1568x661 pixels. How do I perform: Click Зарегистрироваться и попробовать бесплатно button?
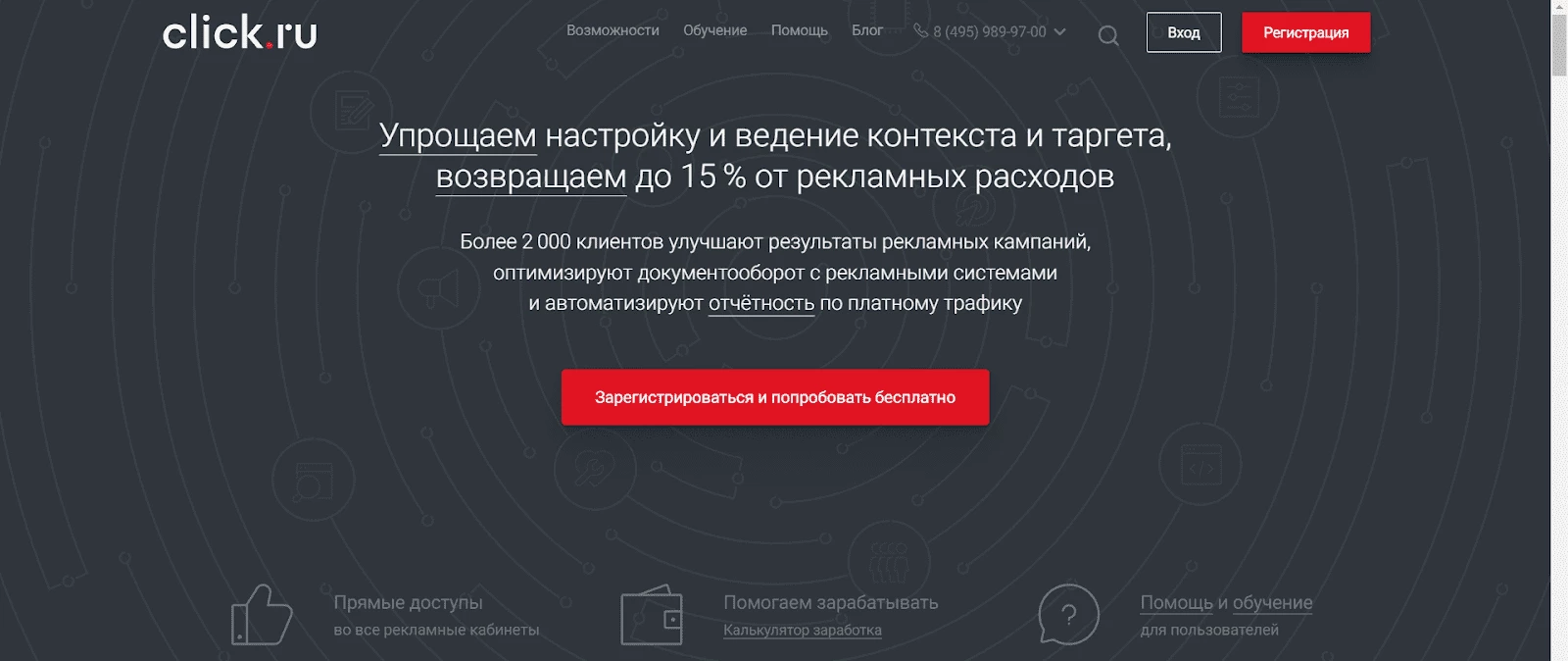(x=775, y=397)
